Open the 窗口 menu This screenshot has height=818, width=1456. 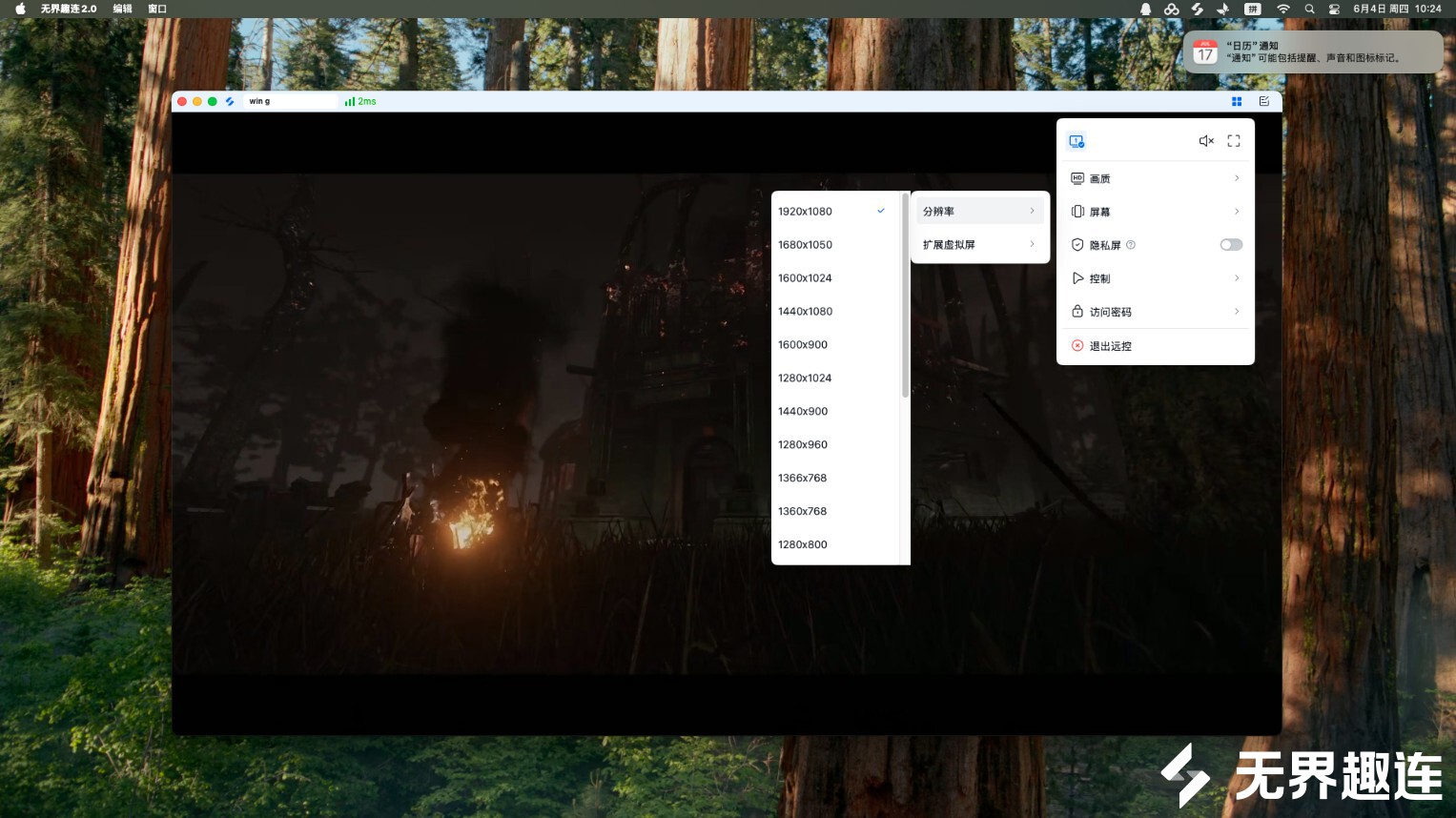[x=157, y=9]
